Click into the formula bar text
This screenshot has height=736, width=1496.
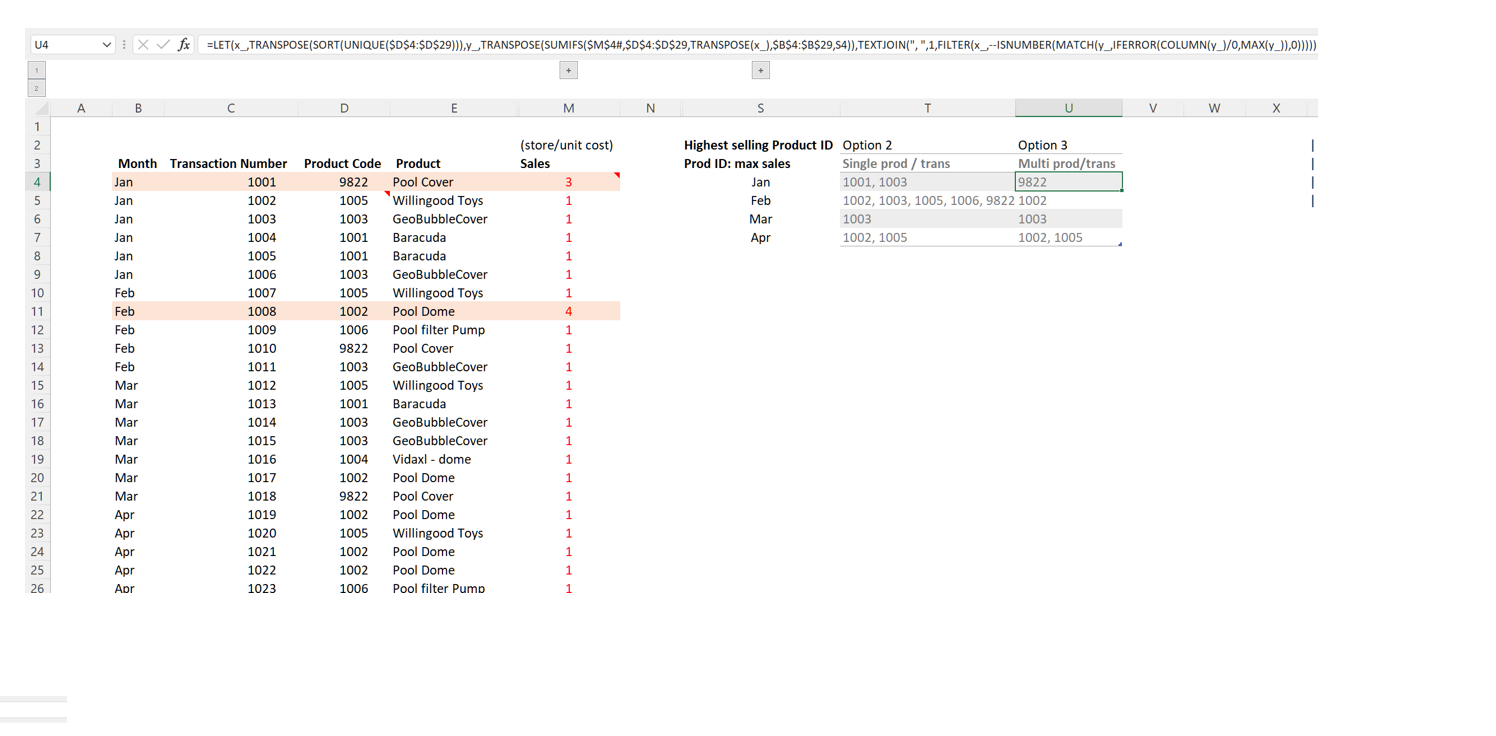click(x=760, y=45)
